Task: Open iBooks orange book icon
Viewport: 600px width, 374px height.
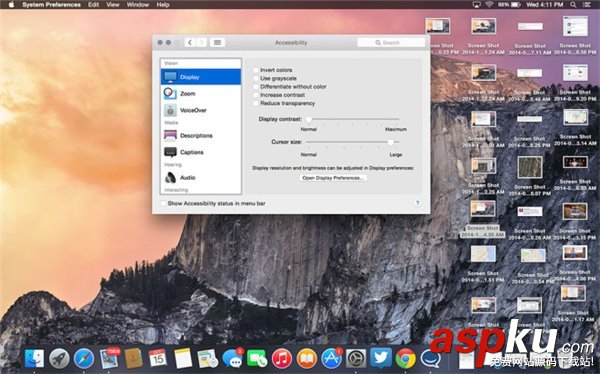Action: point(307,359)
